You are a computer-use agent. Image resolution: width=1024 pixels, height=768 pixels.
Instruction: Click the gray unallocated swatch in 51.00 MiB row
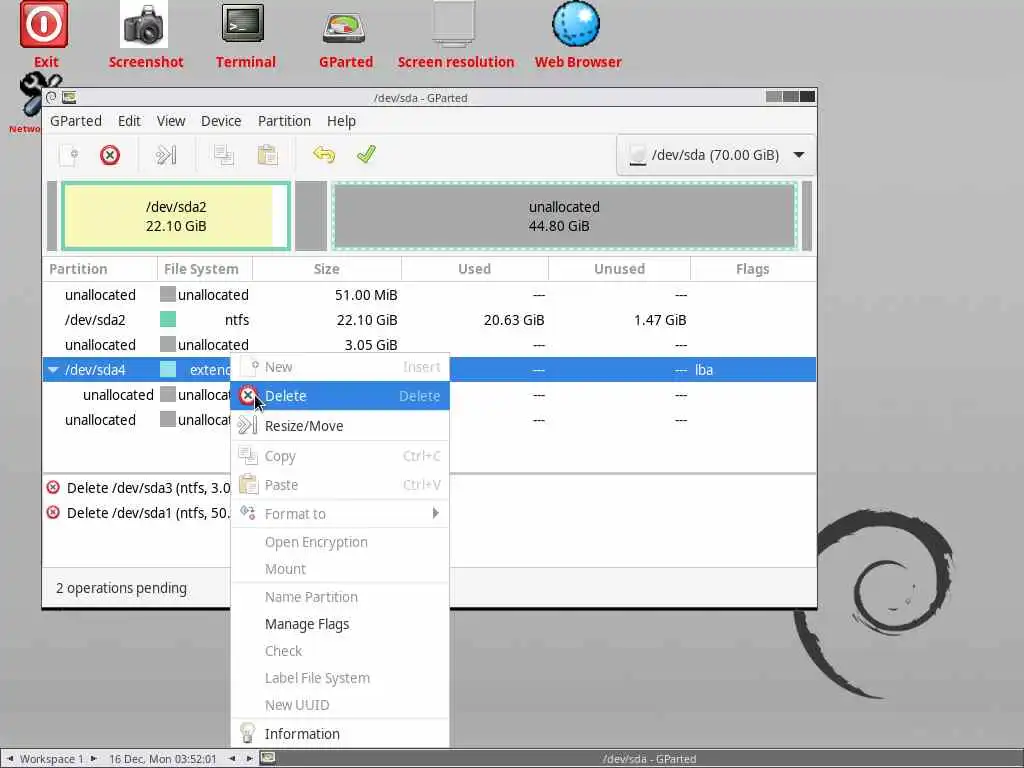click(168, 295)
